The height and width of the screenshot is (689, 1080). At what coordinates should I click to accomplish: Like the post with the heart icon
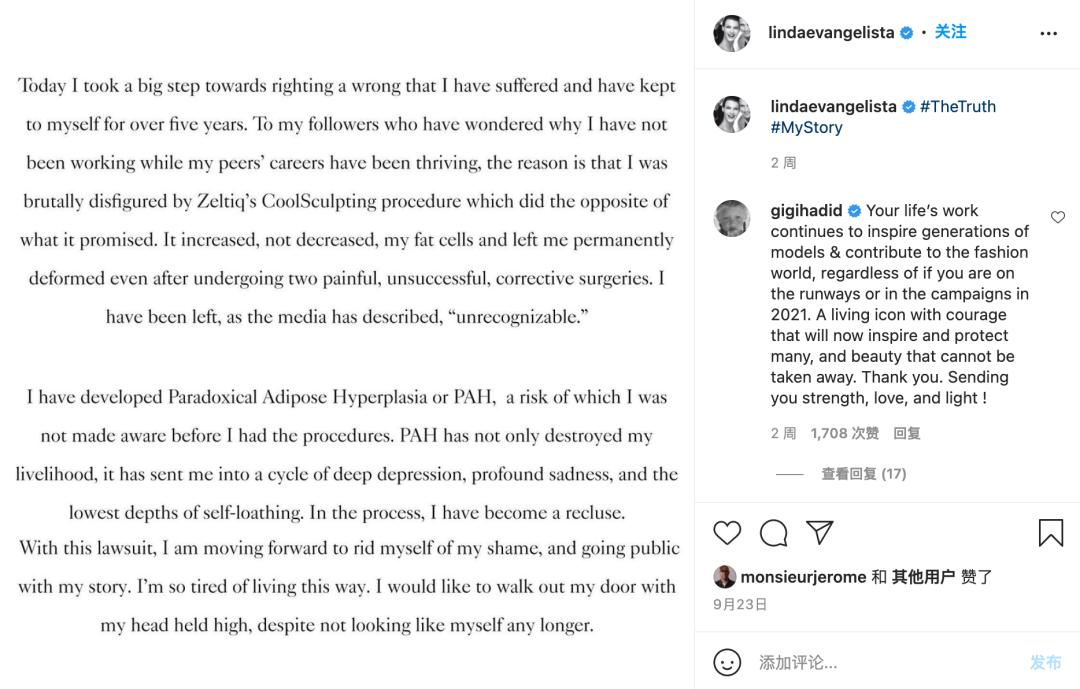(x=727, y=533)
